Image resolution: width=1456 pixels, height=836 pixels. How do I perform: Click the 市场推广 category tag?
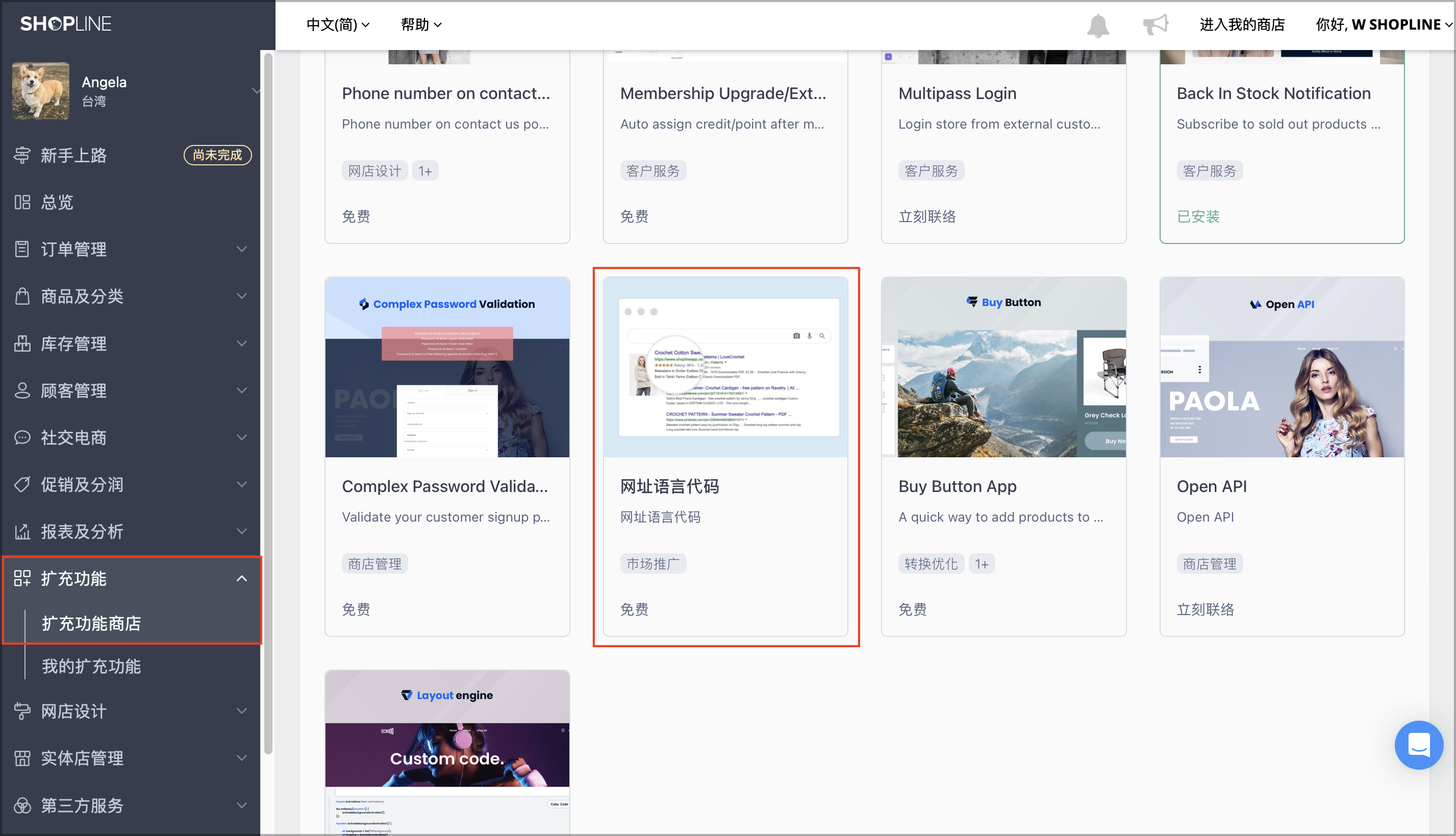point(653,564)
